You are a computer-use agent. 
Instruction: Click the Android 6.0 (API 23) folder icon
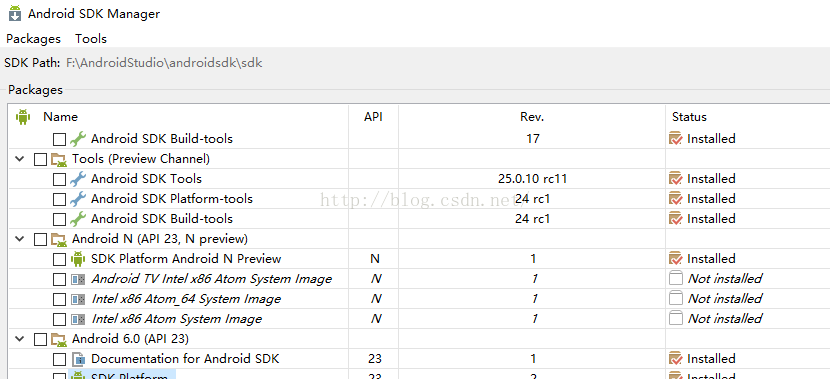pyautogui.click(x=59, y=339)
